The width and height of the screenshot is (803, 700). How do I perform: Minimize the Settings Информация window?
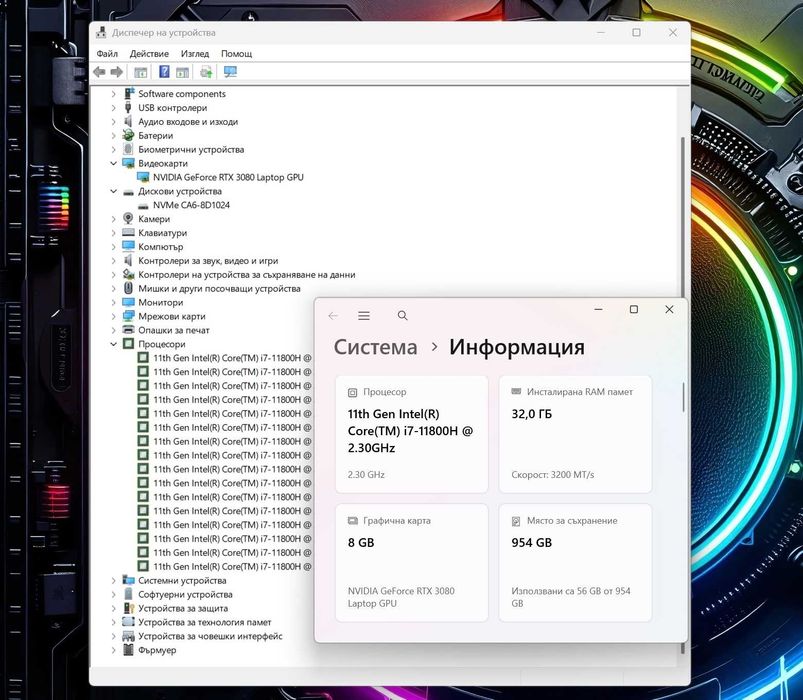point(598,309)
